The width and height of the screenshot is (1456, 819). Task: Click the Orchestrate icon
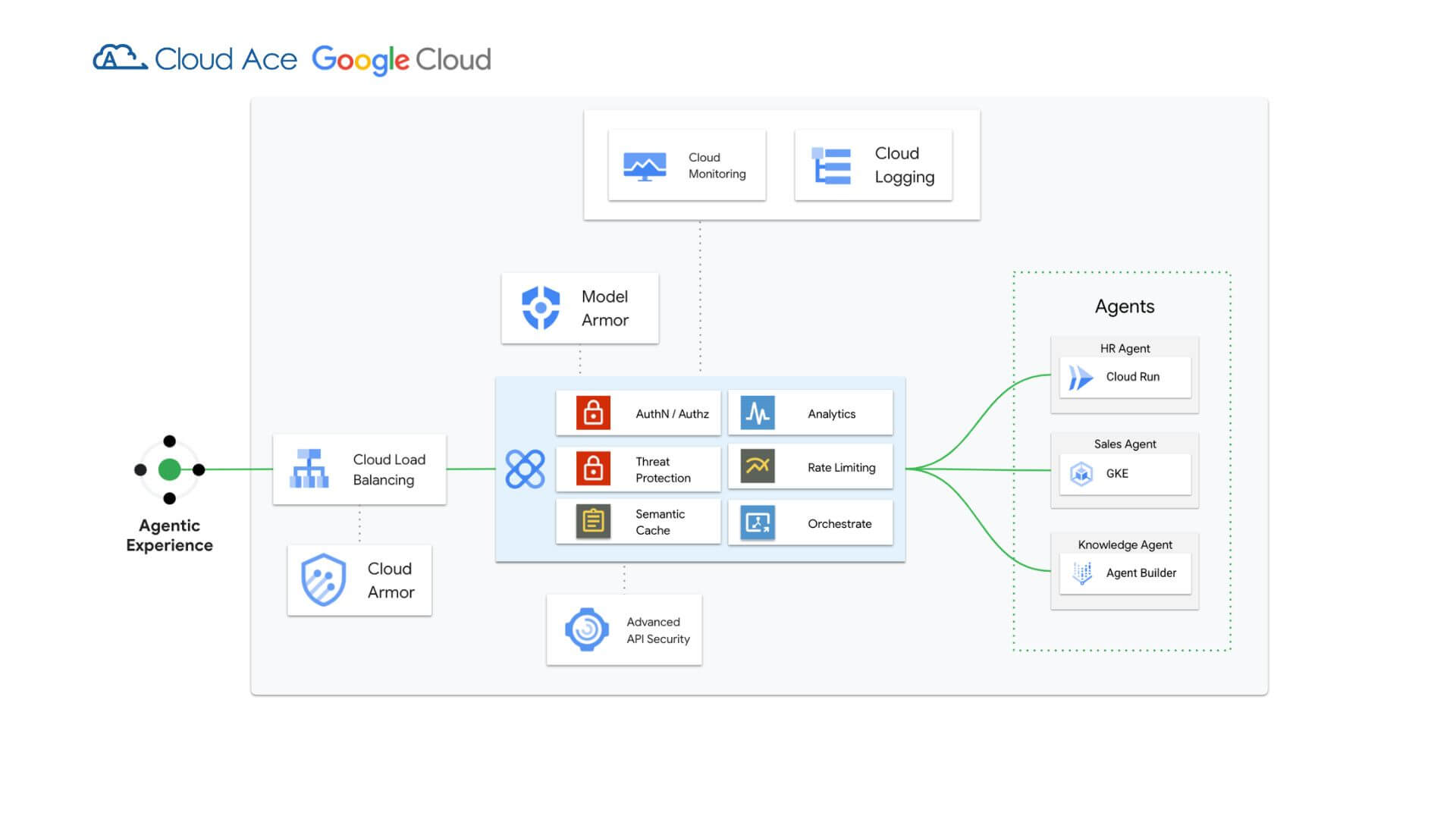pyautogui.click(x=758, y=522)
